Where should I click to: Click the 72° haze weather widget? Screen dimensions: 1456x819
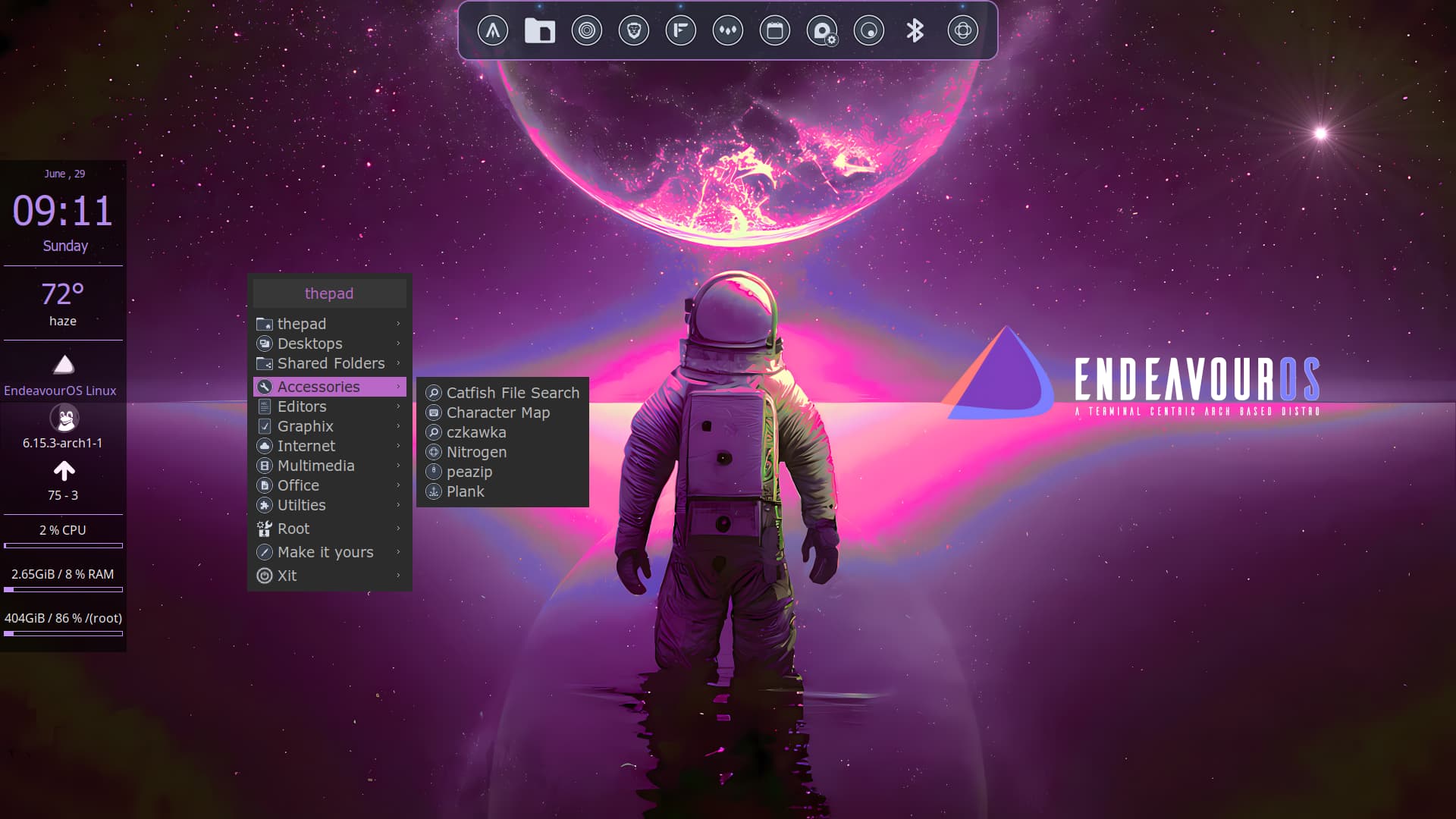coord(63,303)
